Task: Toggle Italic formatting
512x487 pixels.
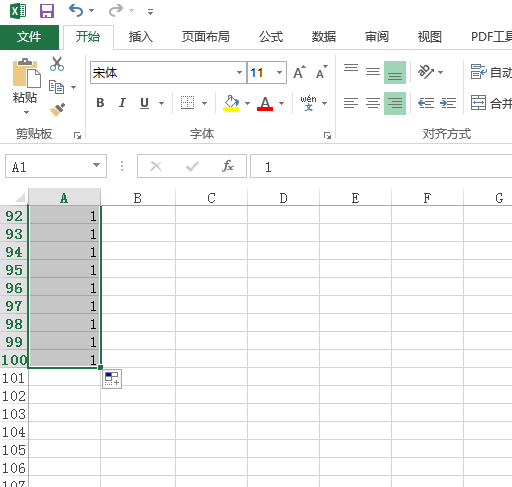Action: tap(122, 103)
